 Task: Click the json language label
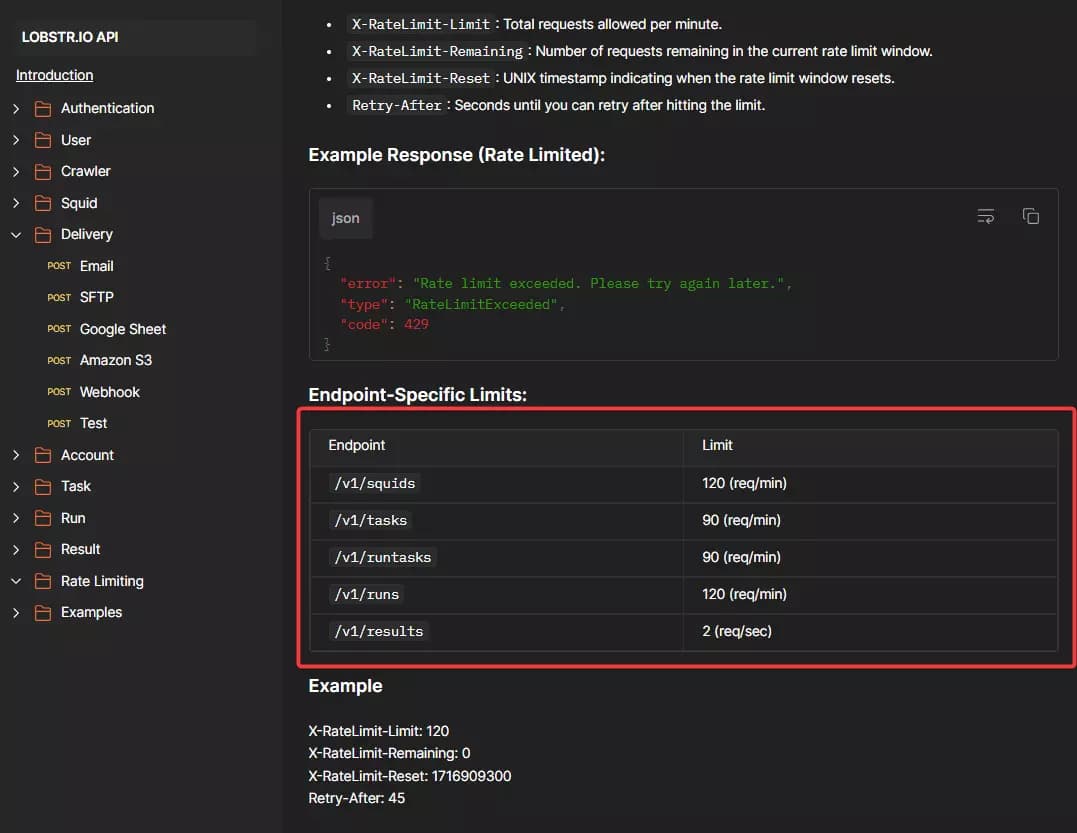[345, 218]
